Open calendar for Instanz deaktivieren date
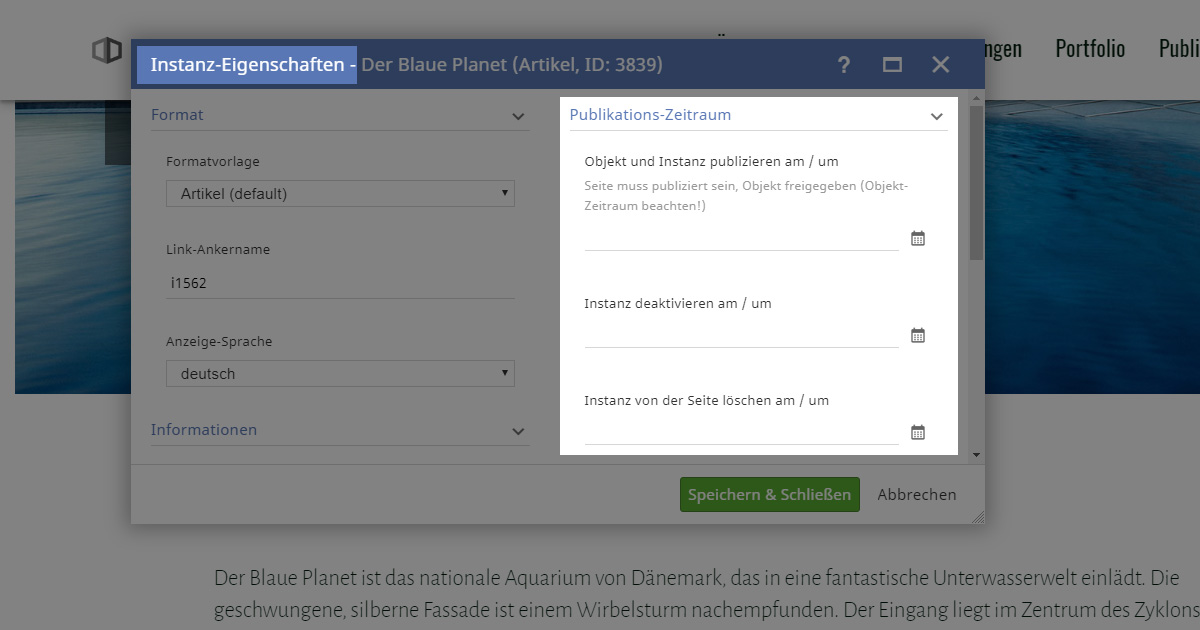1200x630 pixels. point(918,335)
